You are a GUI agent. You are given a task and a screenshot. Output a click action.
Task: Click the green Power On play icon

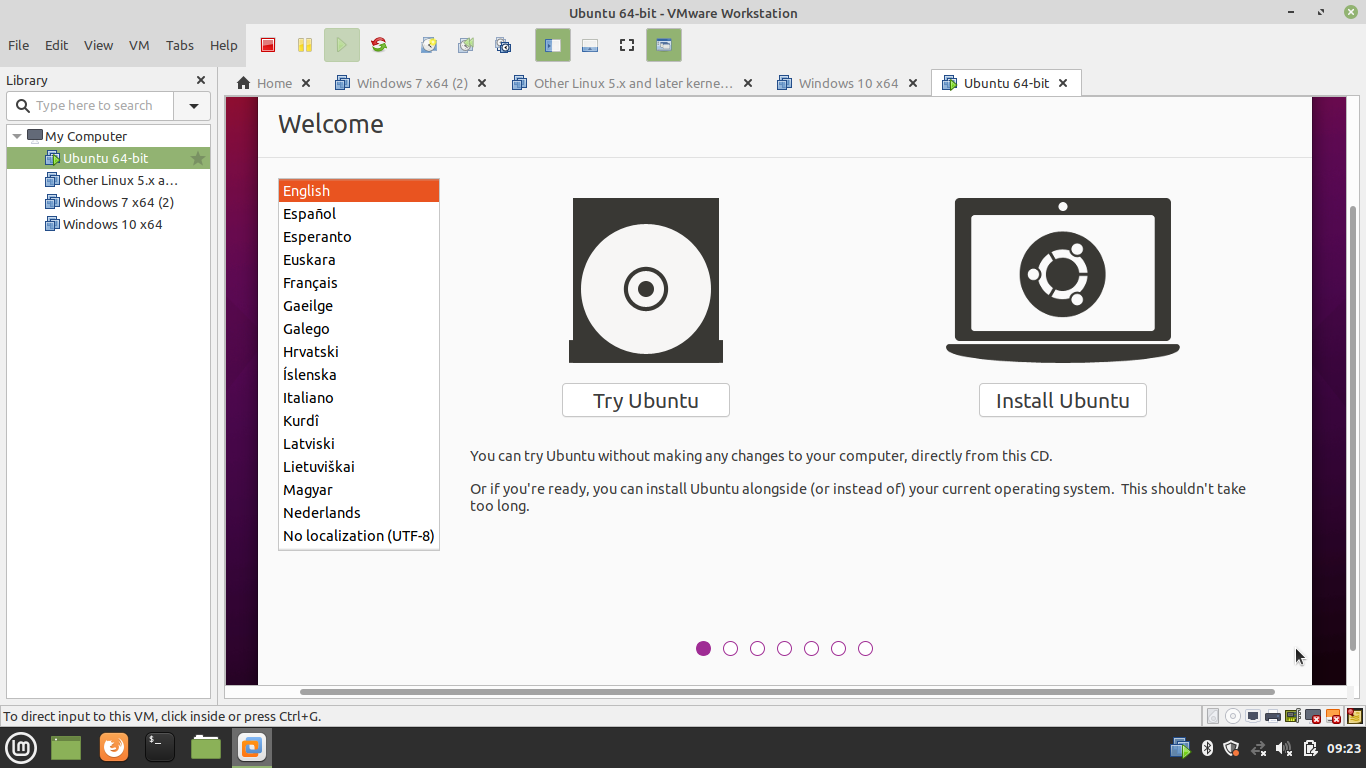pyautogui.click(x=341, y=45)
